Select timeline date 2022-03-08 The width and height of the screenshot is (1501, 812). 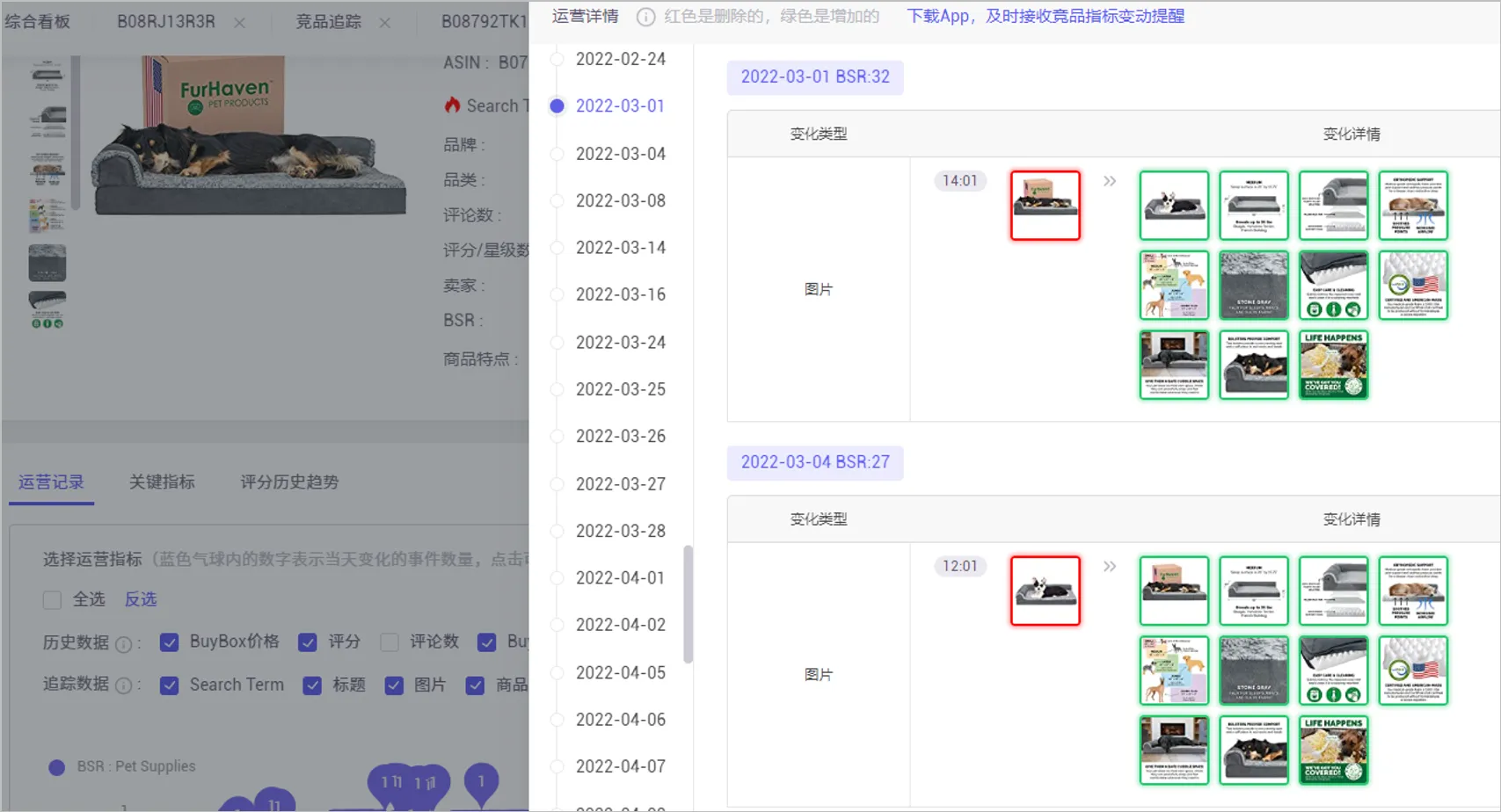click(x=621, y=200)
